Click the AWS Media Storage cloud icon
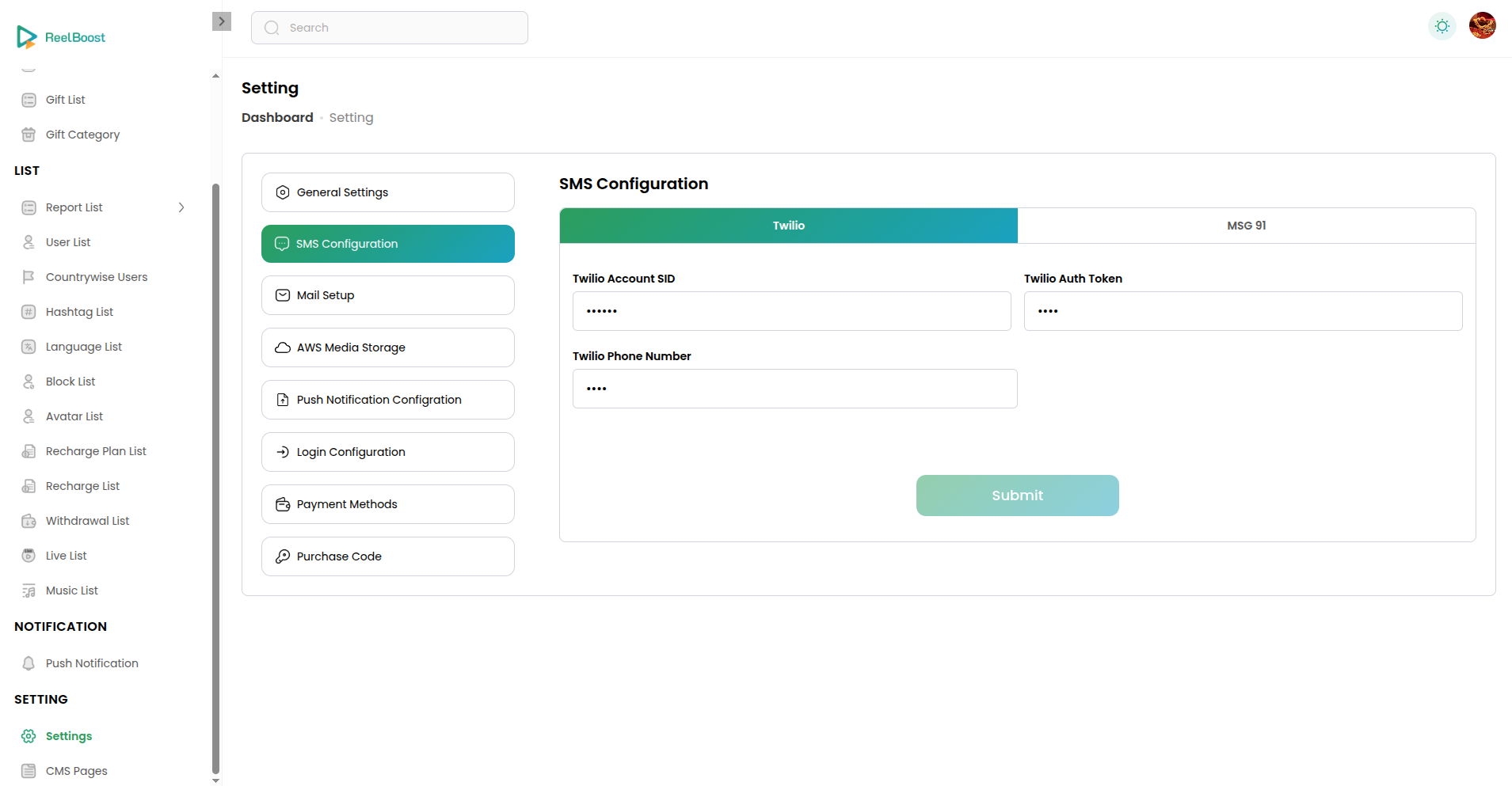This screenshot has height=786, width=1512. point(283,347)
